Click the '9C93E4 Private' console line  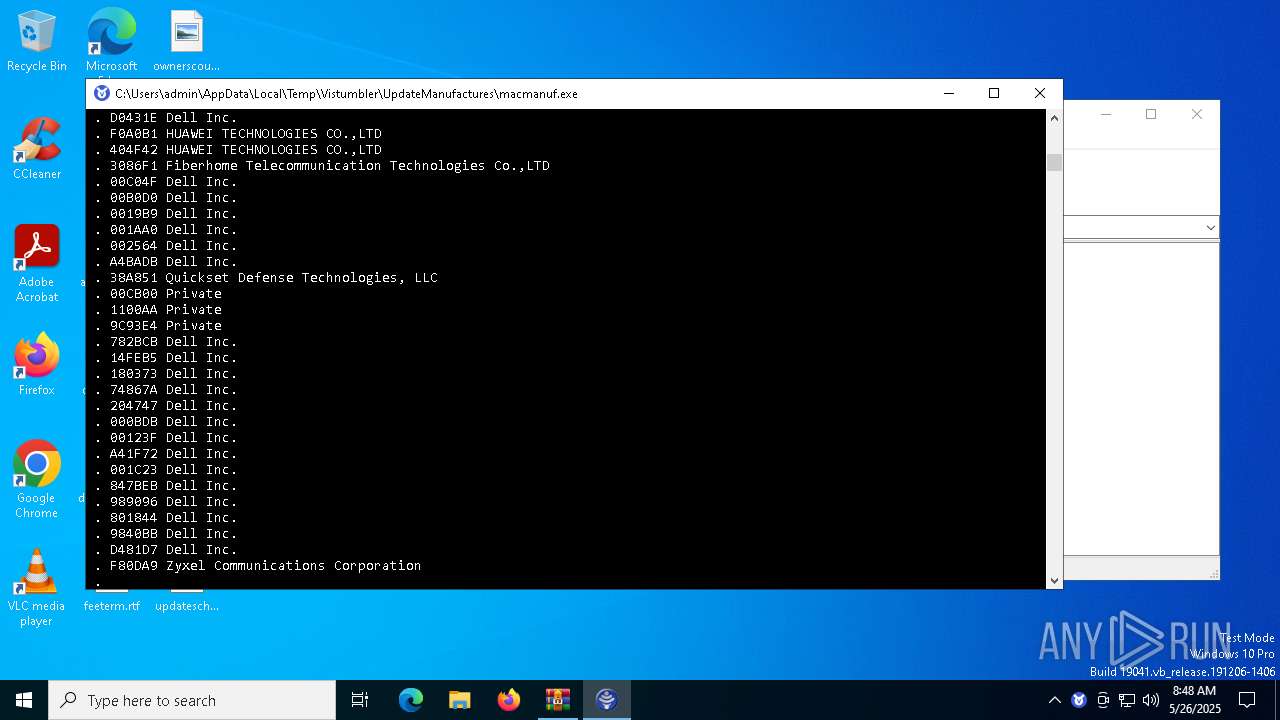158,326
